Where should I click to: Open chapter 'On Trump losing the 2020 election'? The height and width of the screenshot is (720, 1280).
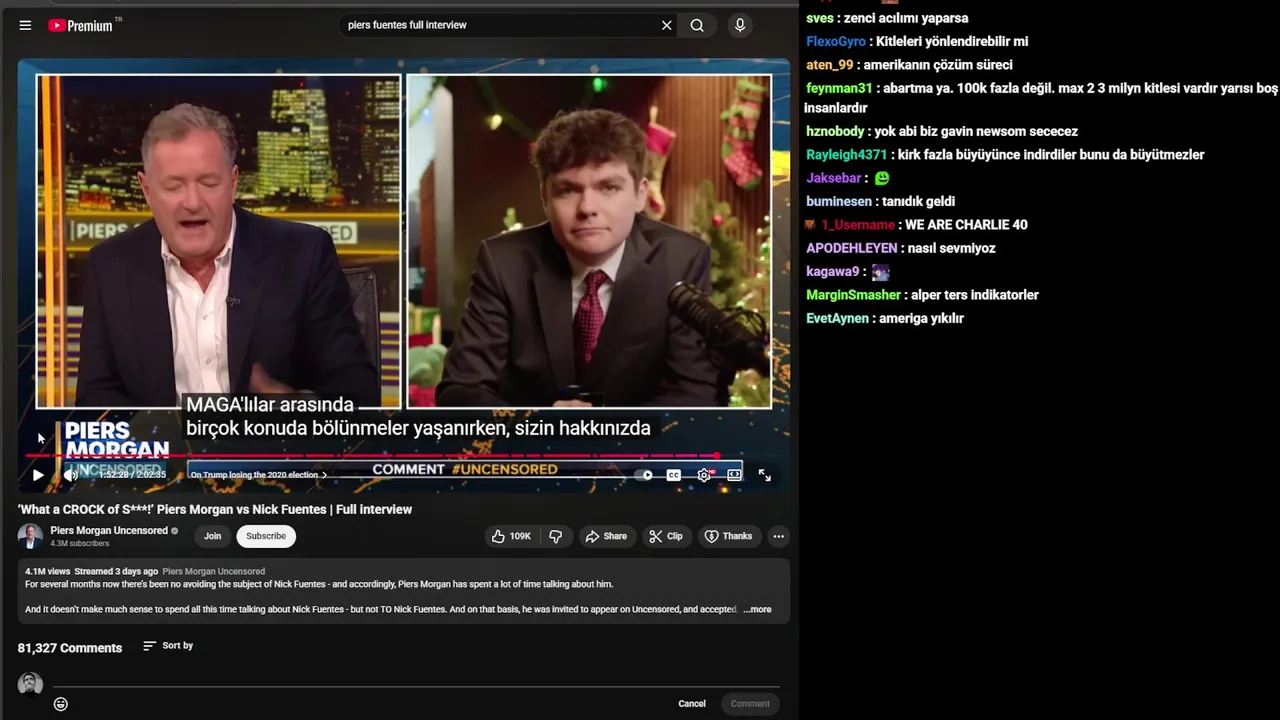(258, 475)
